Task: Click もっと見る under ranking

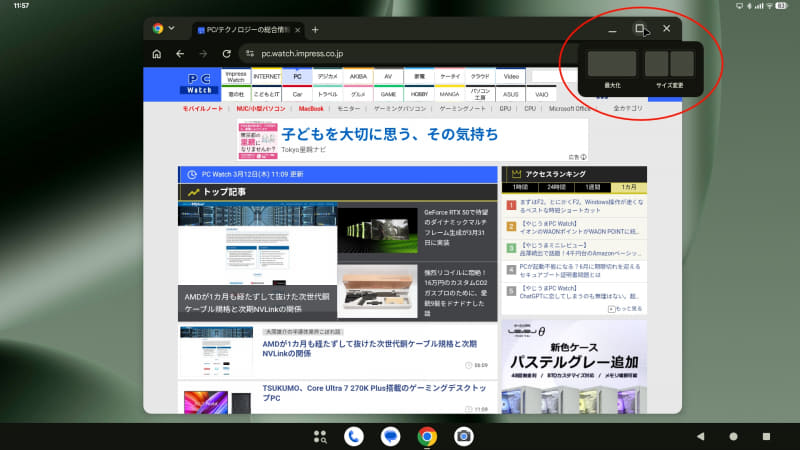Action: point(625,309)
